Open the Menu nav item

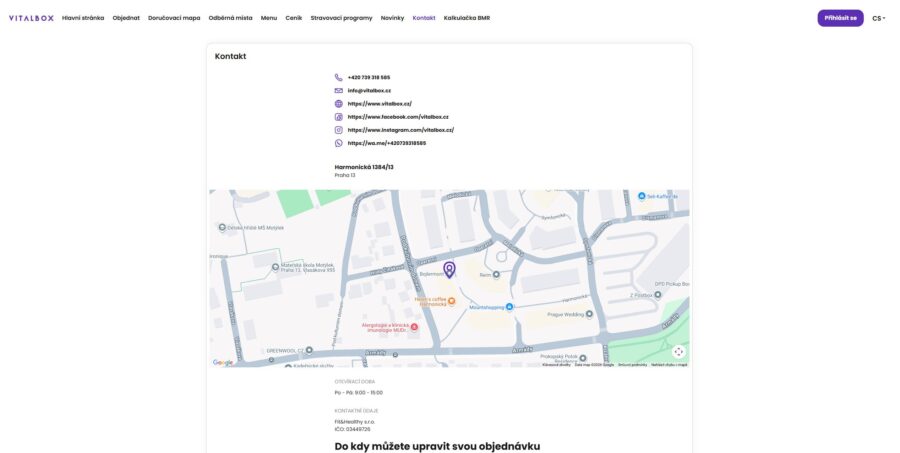269,18
